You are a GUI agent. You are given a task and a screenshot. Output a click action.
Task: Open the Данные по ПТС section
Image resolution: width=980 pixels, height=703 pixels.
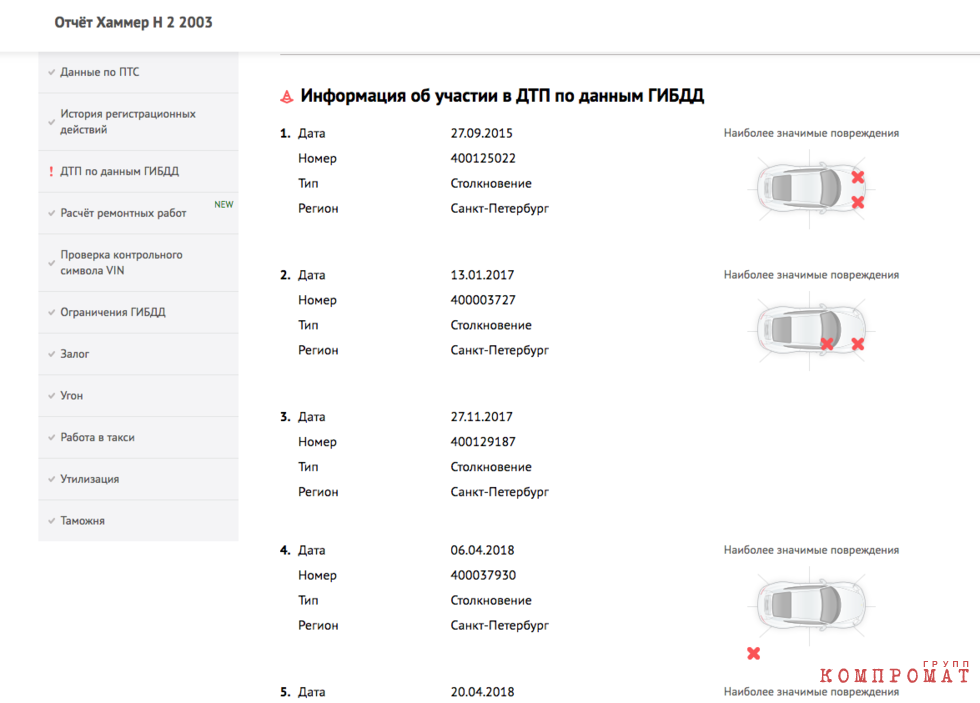[138, 72]
